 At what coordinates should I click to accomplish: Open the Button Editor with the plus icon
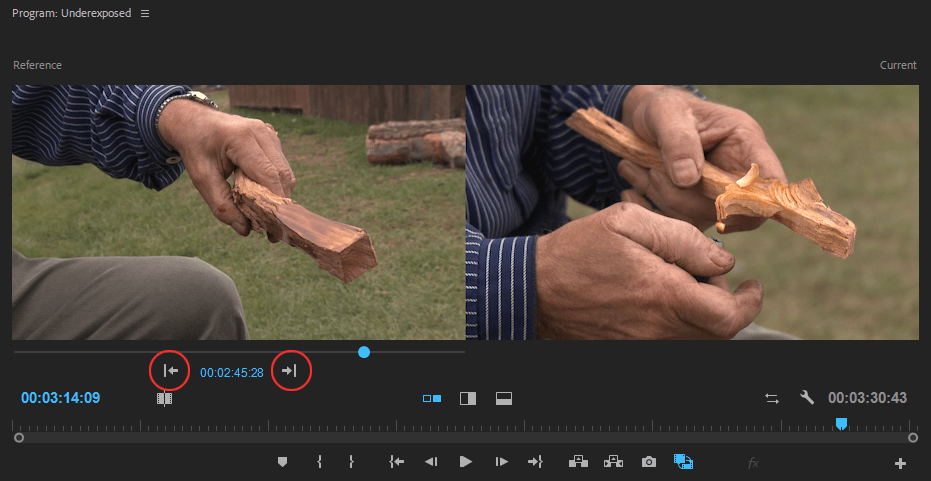[900, 464]
